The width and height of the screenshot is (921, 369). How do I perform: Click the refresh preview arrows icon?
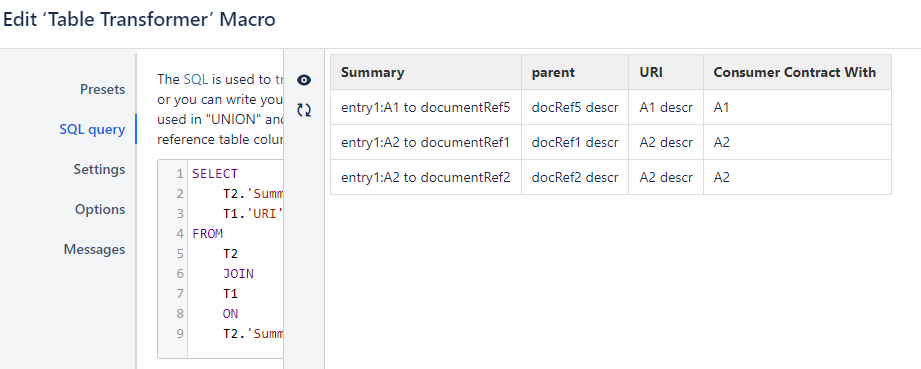pos(304,110)
